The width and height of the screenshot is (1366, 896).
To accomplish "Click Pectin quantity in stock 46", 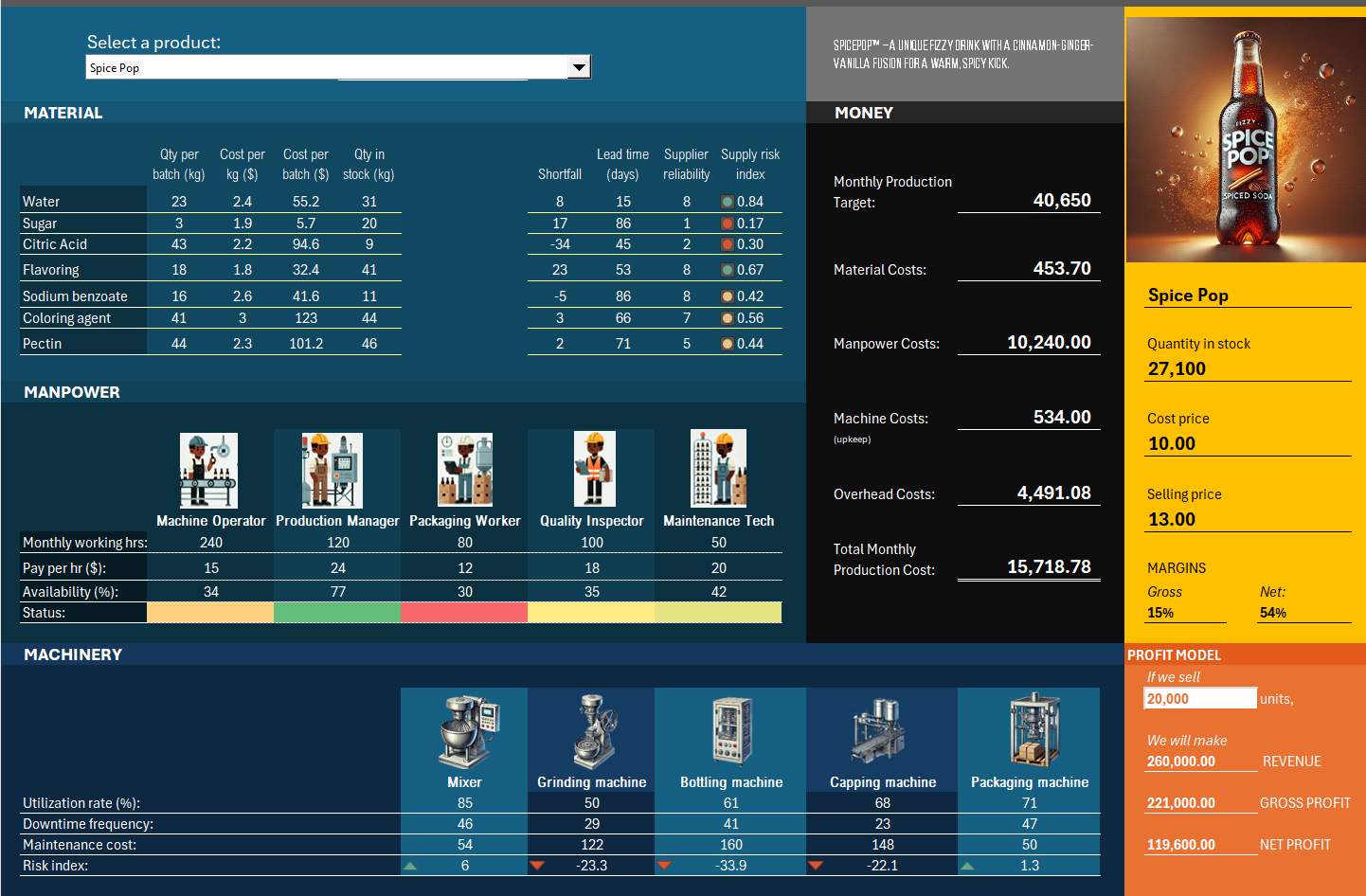I will (369, 344).
